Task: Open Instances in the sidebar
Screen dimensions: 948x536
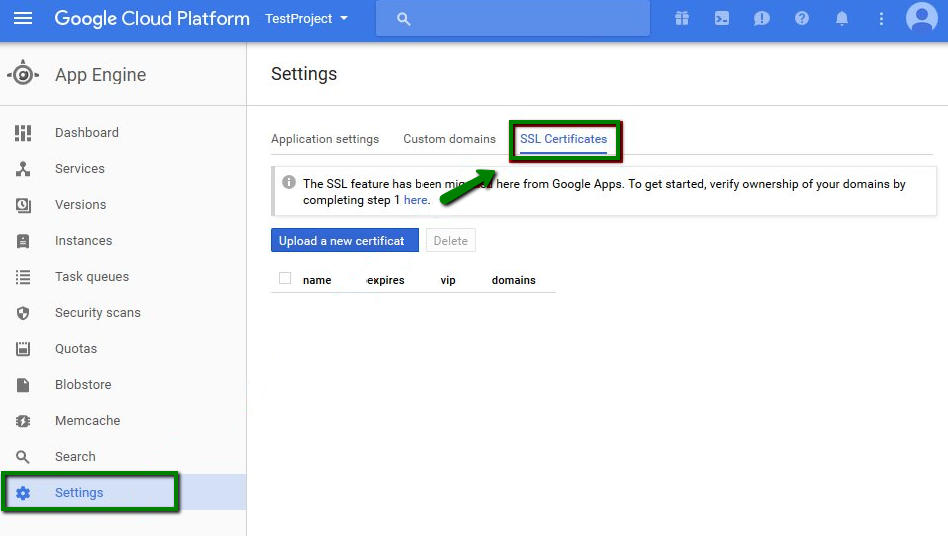Action: pos(83,241)
